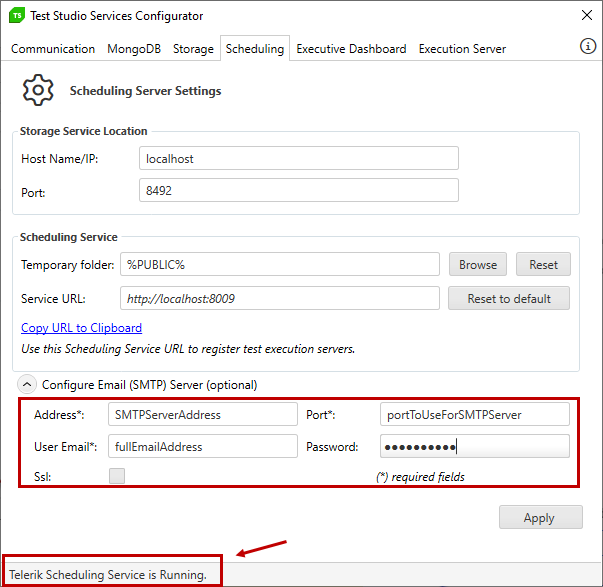Image resolution: width=603 pixels, height=587 pixels.
Task: Switch to the Execution Server tab
Action: pyautogui.click(x=462, y=49)
